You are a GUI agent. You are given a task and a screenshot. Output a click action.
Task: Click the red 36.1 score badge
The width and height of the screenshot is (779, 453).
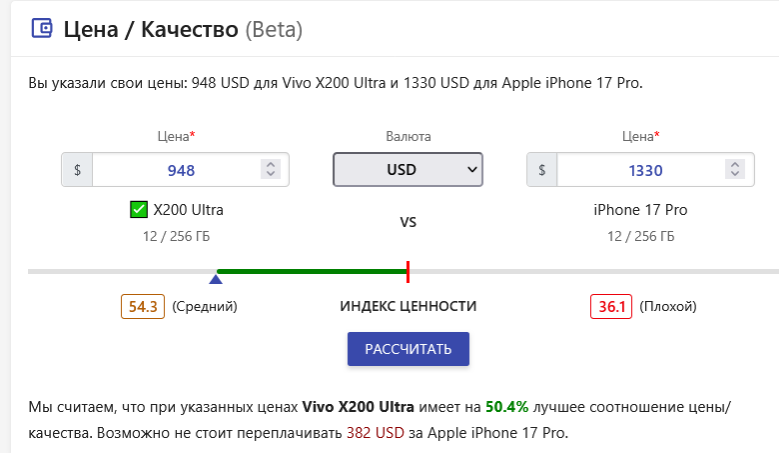[x=611, y=306]
